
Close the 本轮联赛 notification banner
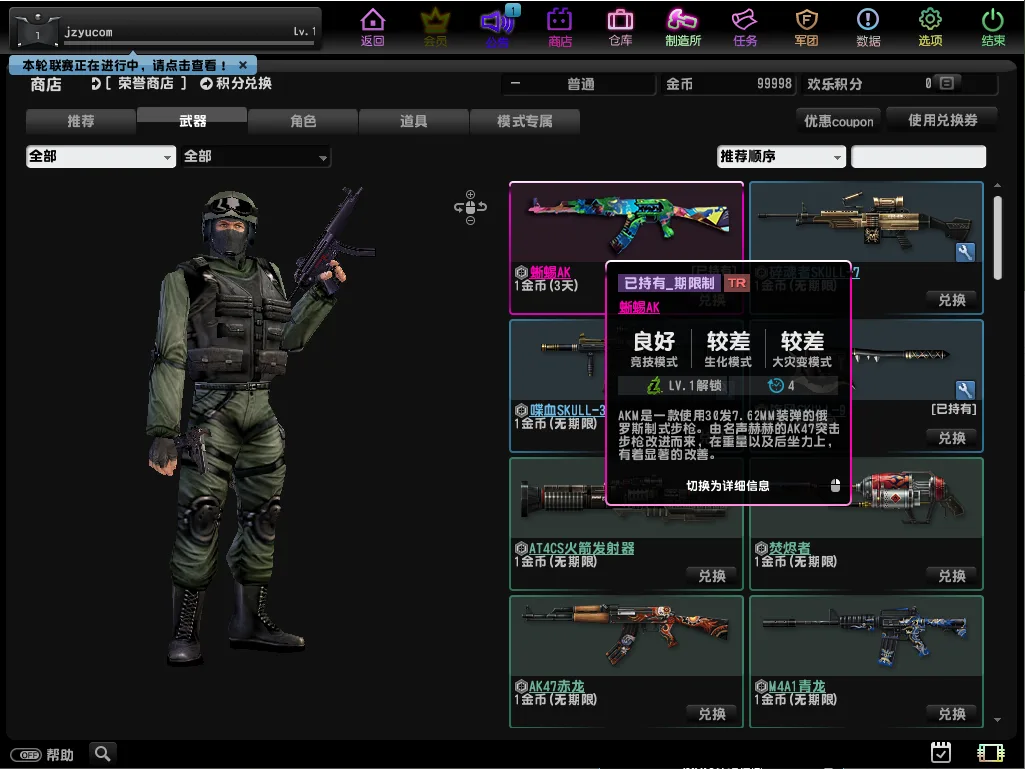click(243, 65)
